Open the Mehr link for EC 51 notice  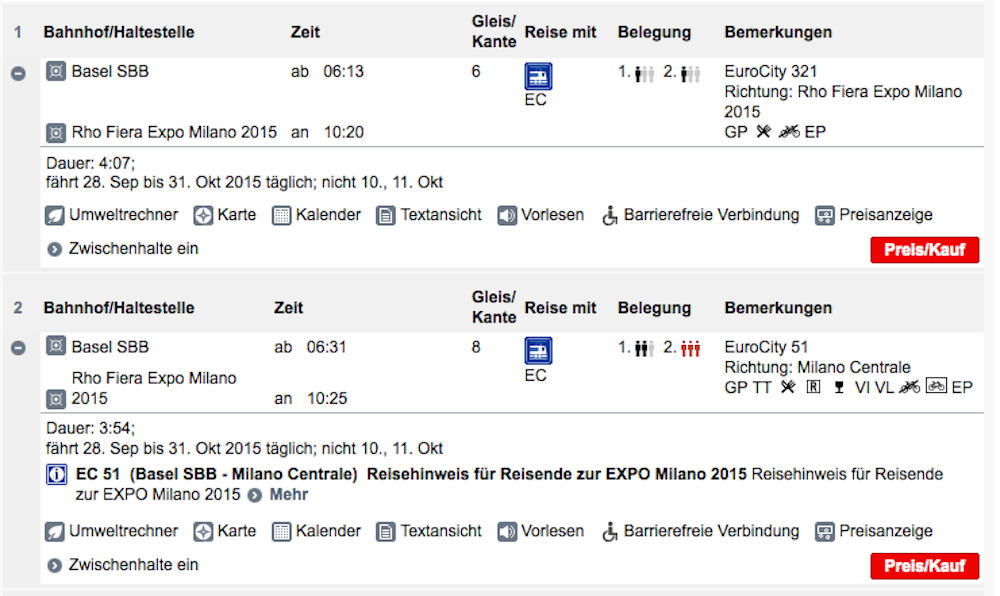click(x=288, y=495)
